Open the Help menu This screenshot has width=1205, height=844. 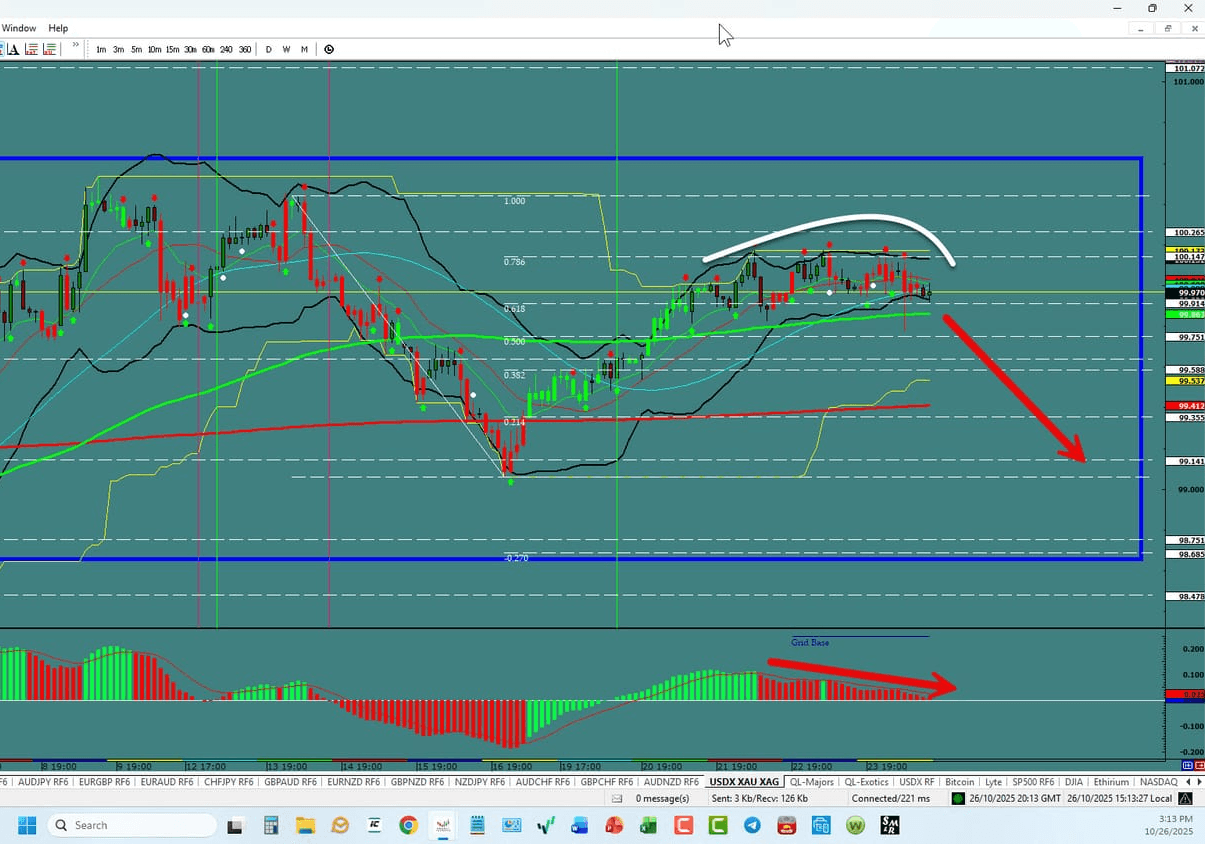tap(57, 27)
